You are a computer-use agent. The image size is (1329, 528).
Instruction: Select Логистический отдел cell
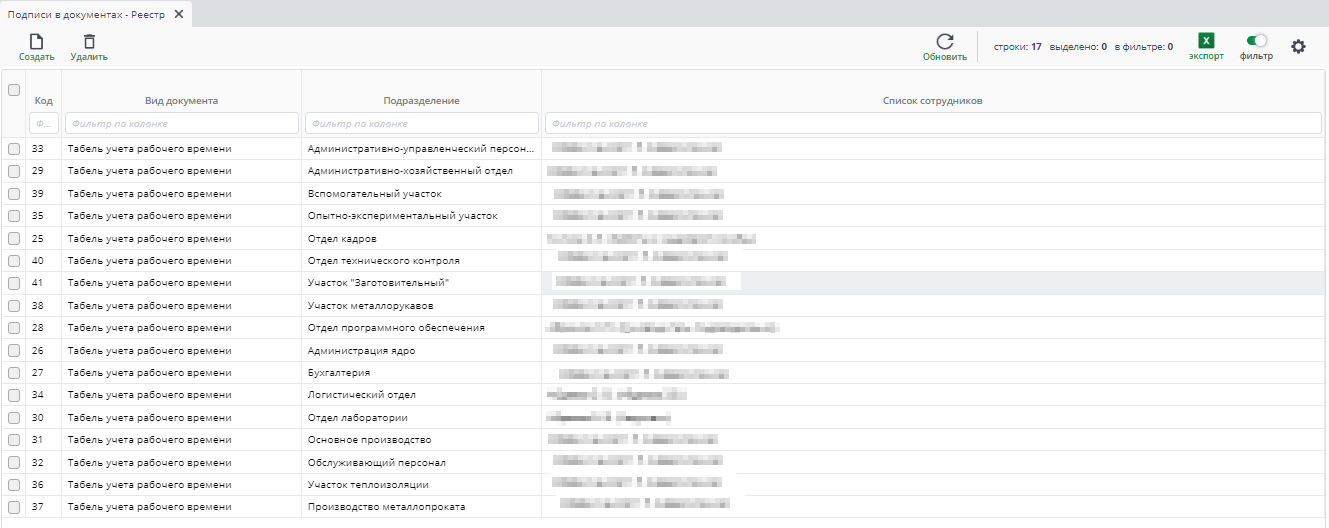pos(422,395)
